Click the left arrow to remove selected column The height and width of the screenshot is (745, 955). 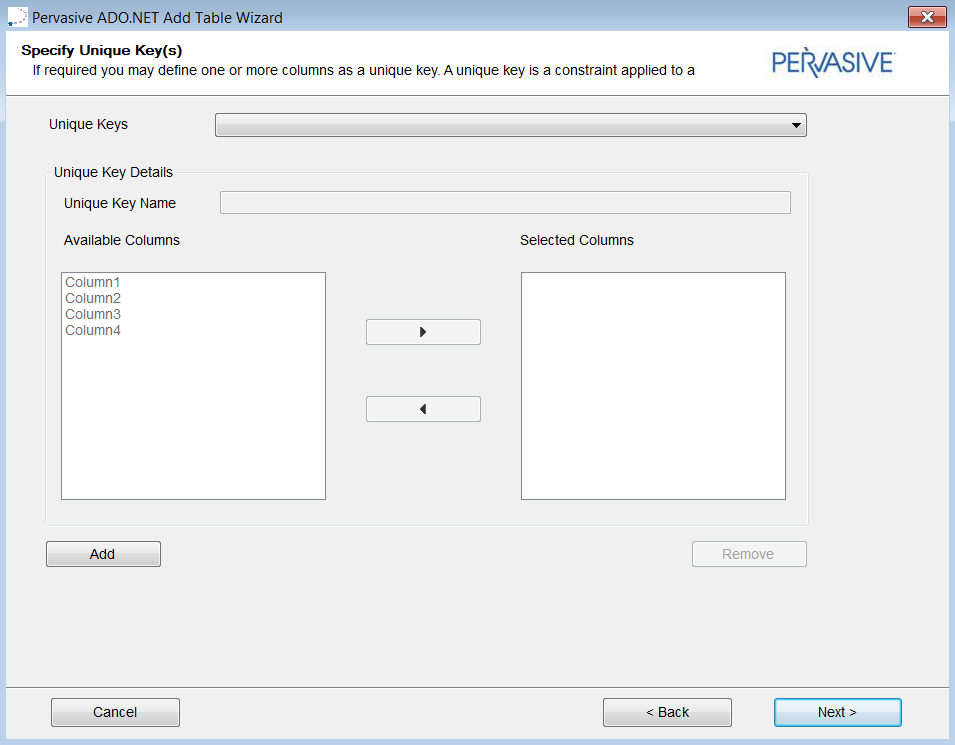coord(423,409)
